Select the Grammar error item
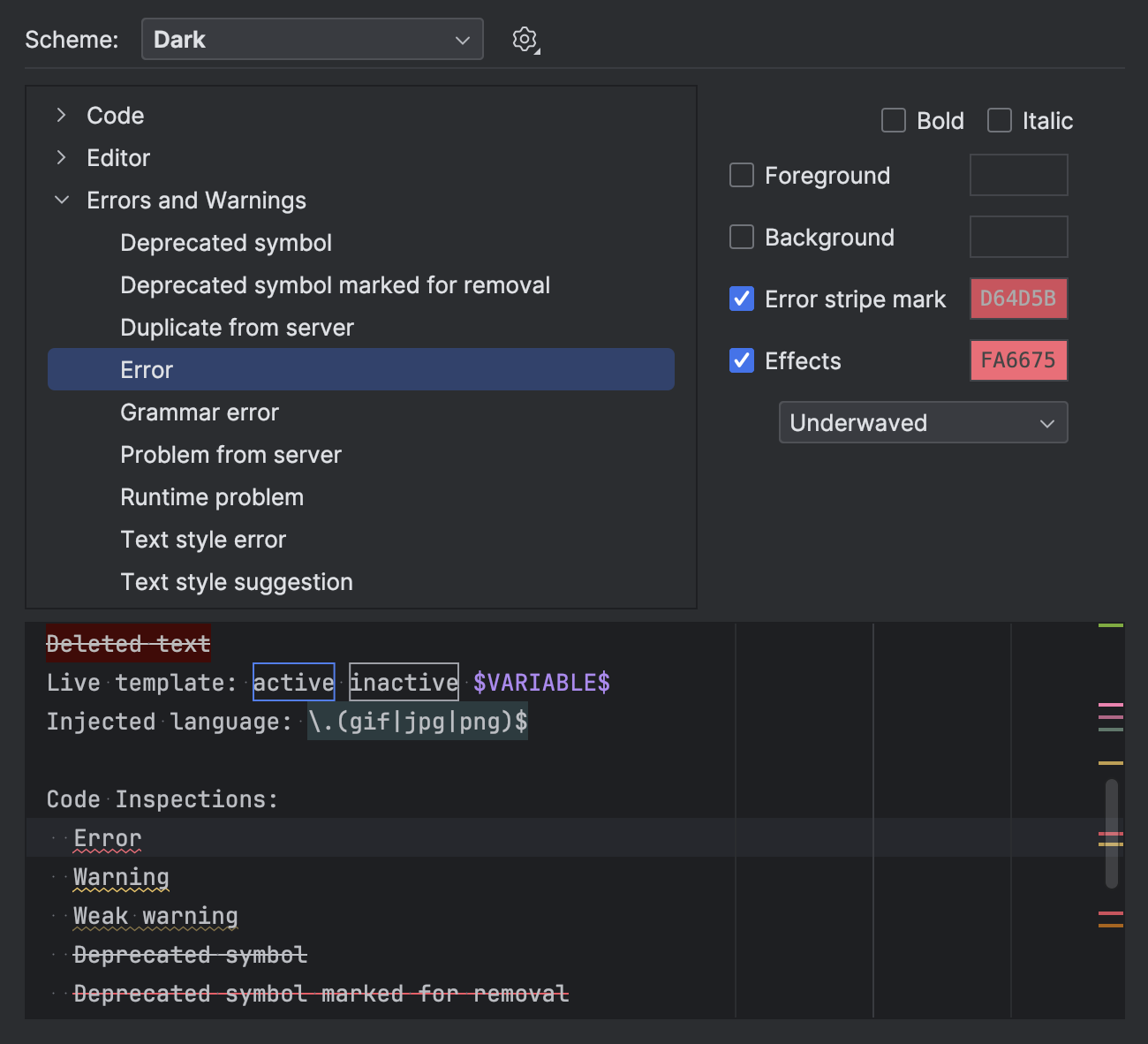1148x1044 pixels. pyautogui.click(x=200, y=412)
